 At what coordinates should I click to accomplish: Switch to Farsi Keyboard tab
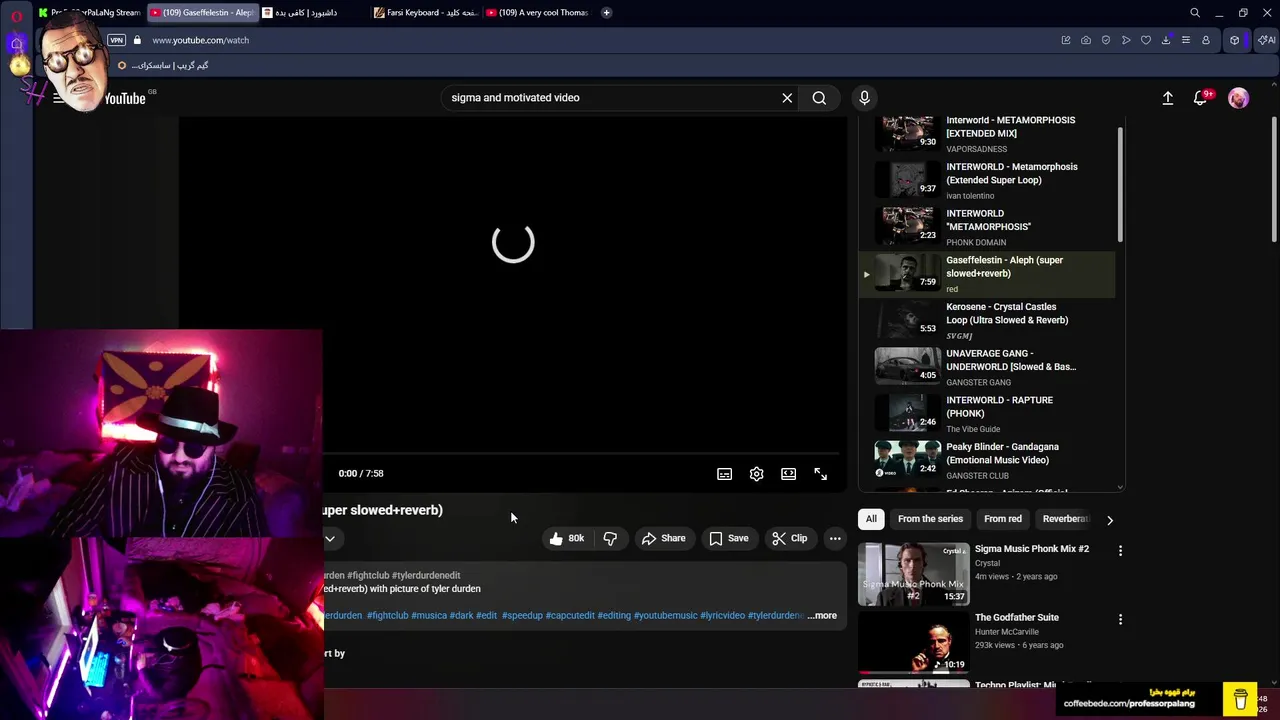426,13
